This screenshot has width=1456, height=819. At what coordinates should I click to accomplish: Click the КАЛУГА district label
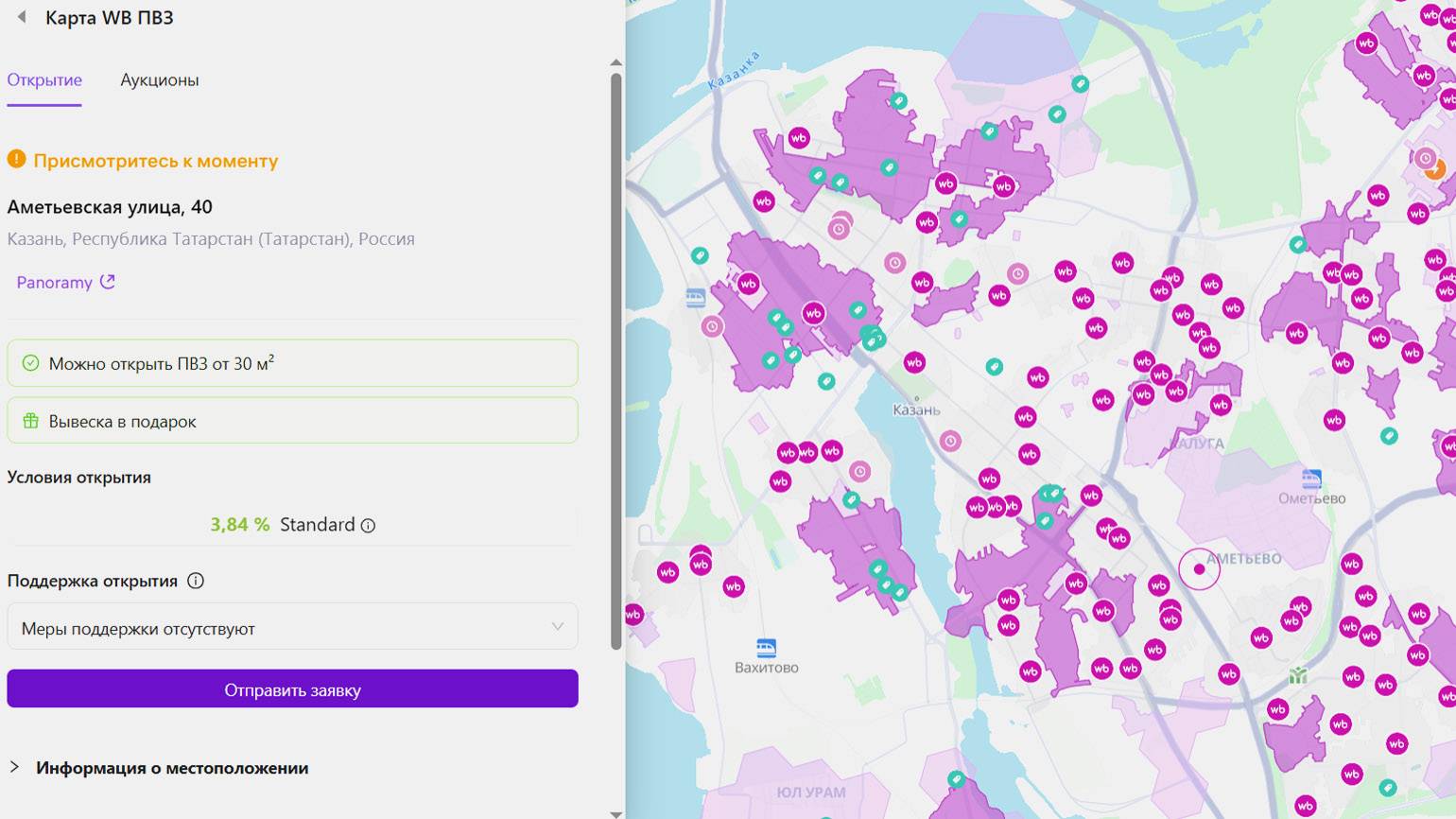click(x=1197, y=444)
